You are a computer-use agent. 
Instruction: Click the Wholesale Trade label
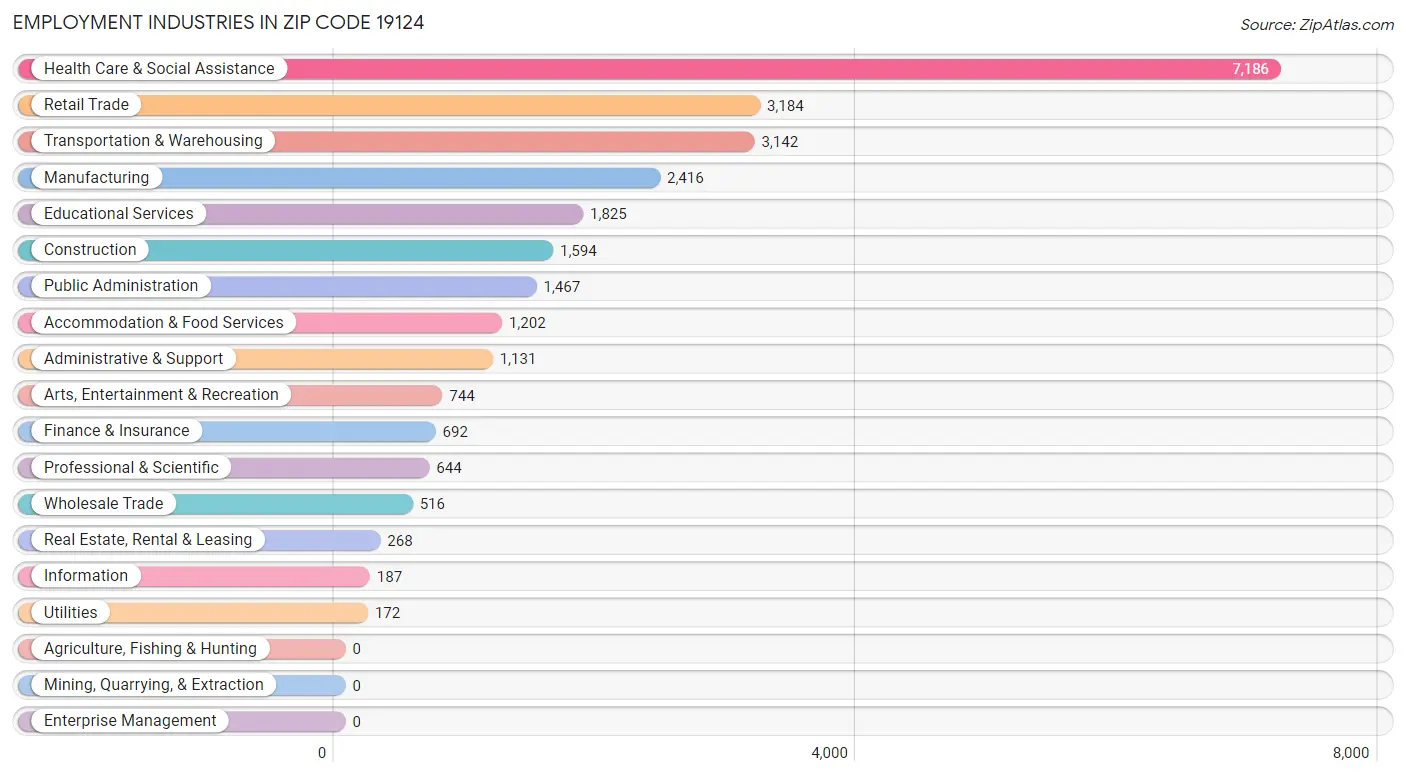(103, 504)
